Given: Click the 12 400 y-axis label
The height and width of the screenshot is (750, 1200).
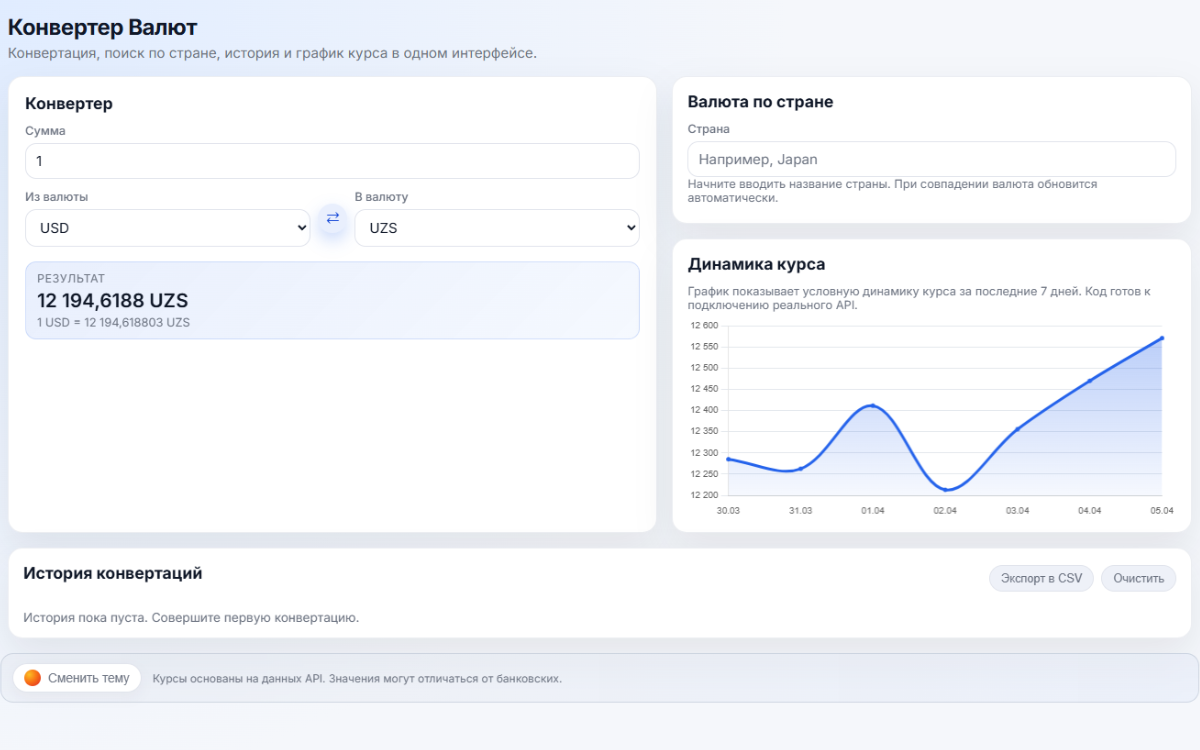Looking at the screenshot, I should pos(704,410).
